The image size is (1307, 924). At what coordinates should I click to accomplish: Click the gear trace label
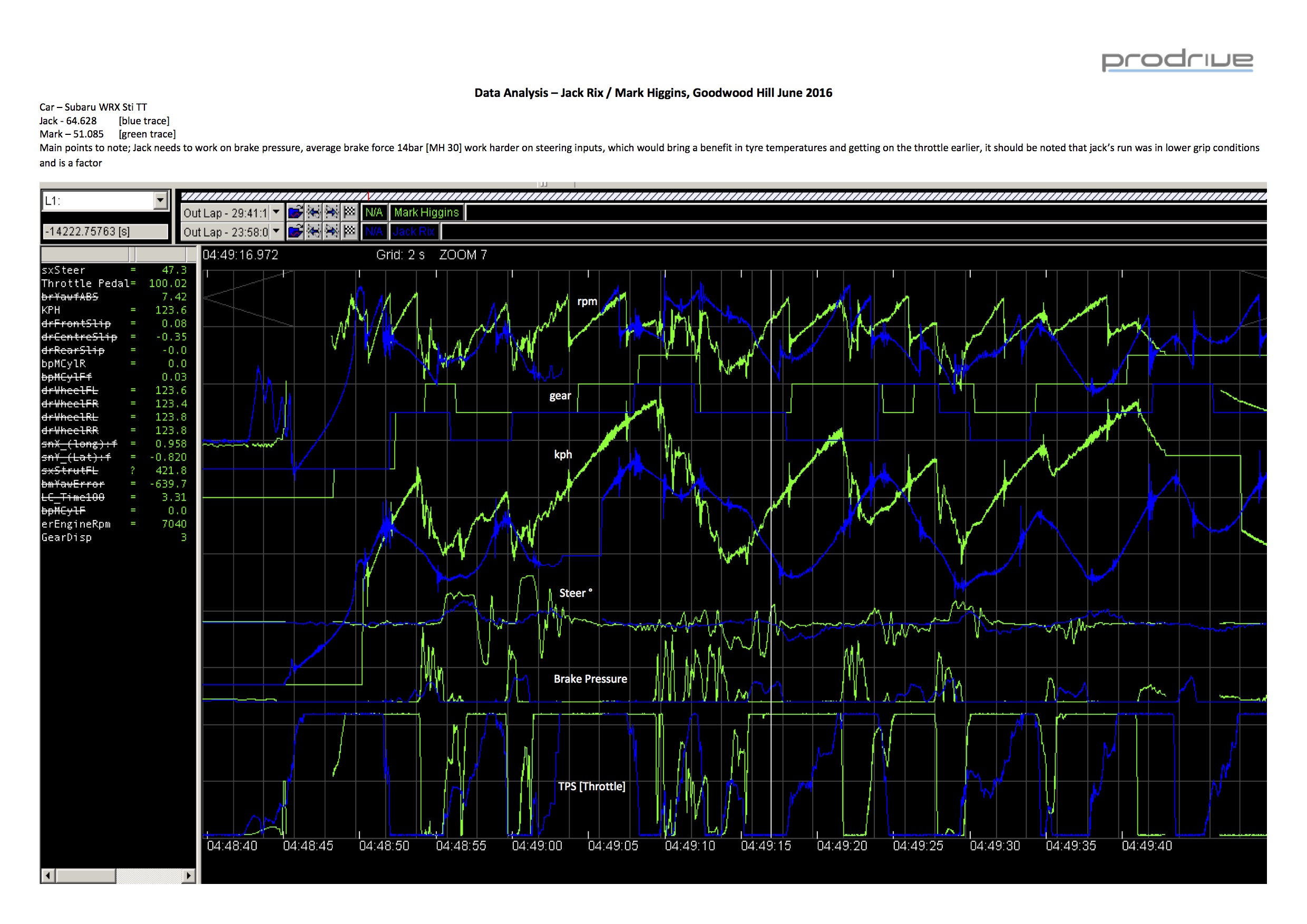point(560,396)
